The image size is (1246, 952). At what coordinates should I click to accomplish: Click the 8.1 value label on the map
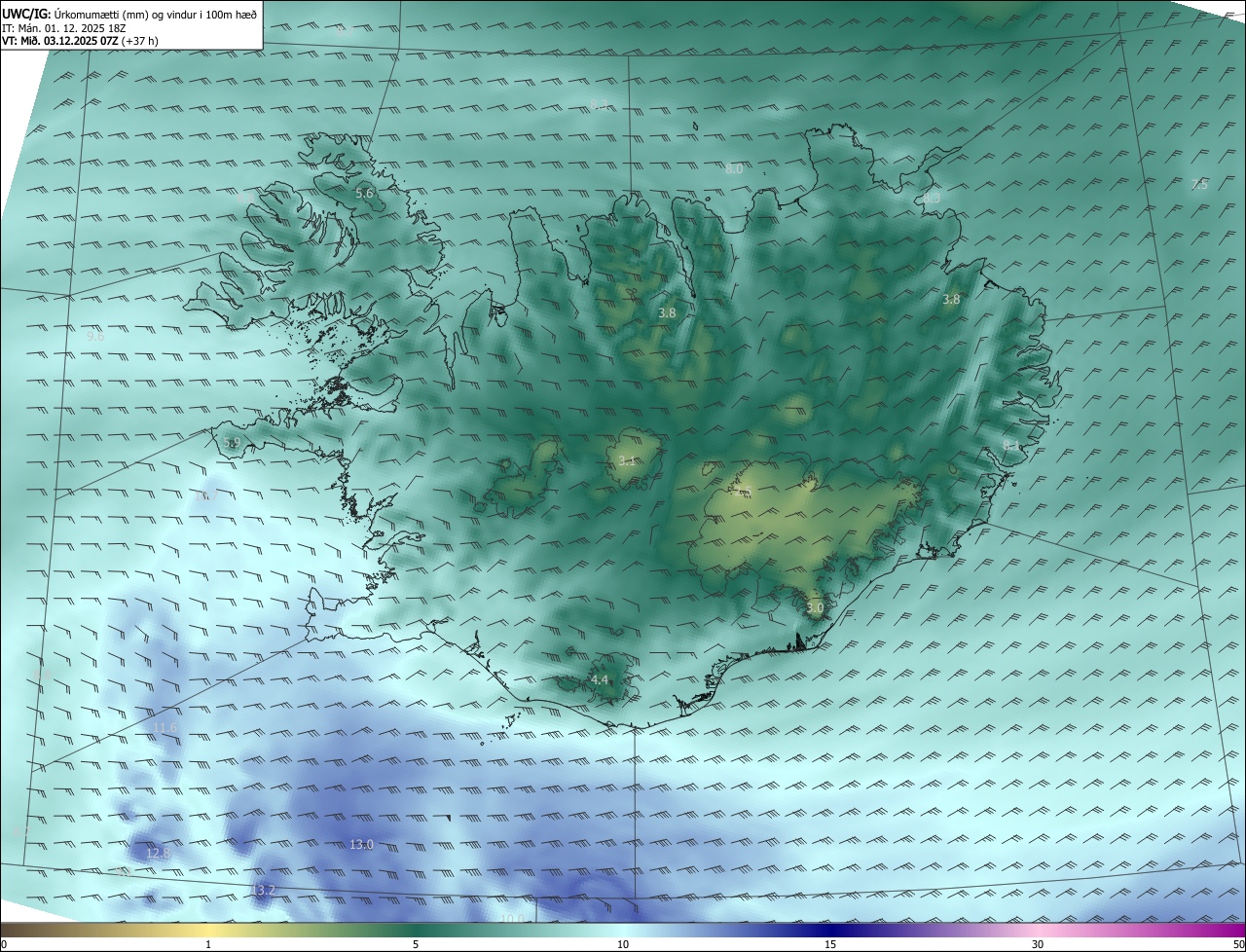coord(1010,446)
